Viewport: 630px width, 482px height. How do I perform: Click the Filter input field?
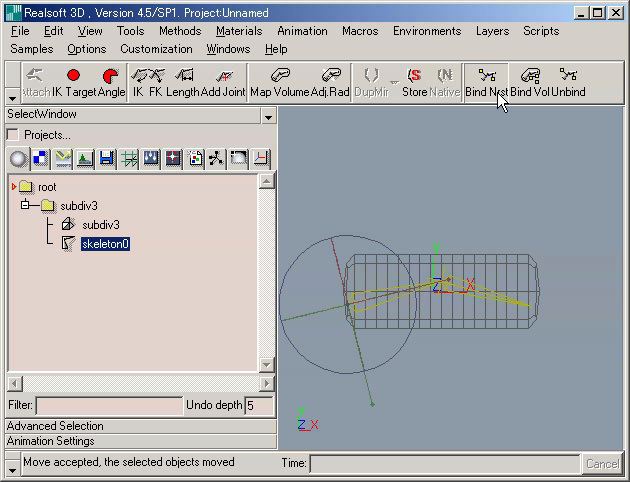(x=109, y=406)
